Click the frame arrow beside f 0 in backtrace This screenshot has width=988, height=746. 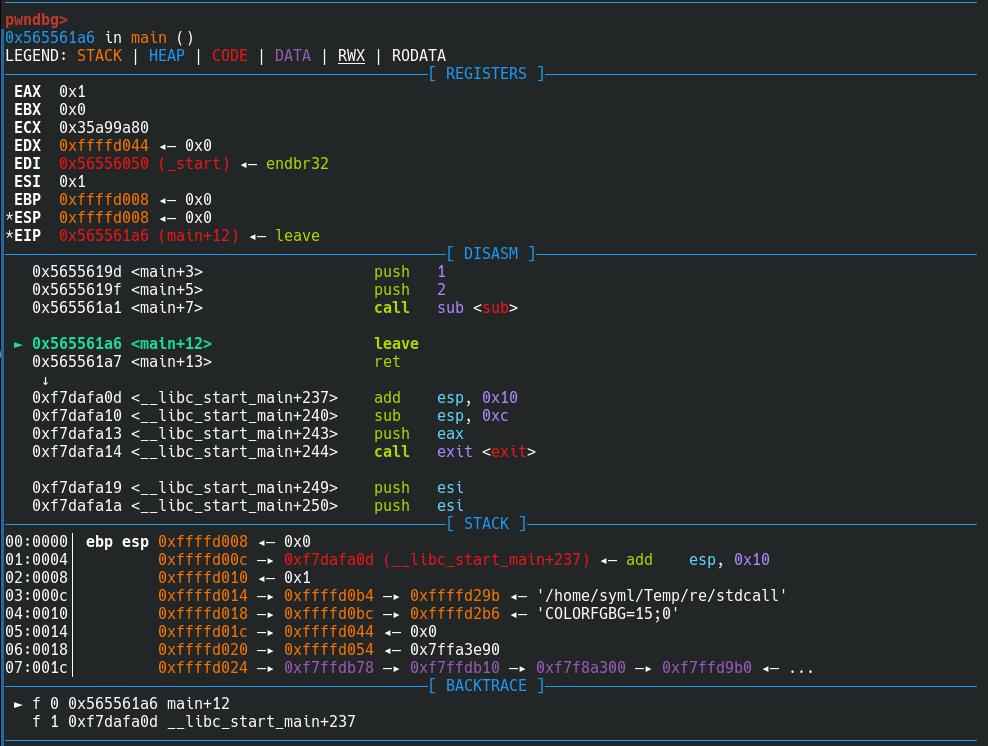pyautogui.click(x=19, y=704)
